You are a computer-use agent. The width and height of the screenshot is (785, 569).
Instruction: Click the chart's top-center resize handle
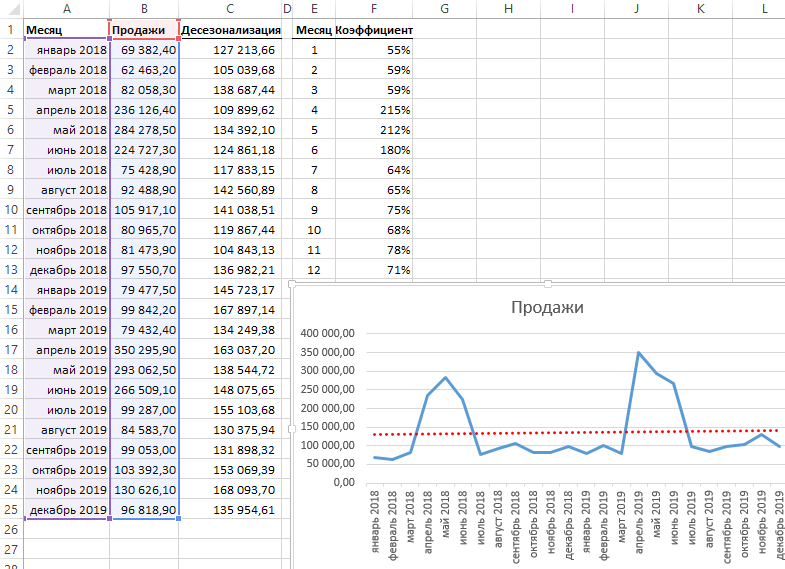547,285
